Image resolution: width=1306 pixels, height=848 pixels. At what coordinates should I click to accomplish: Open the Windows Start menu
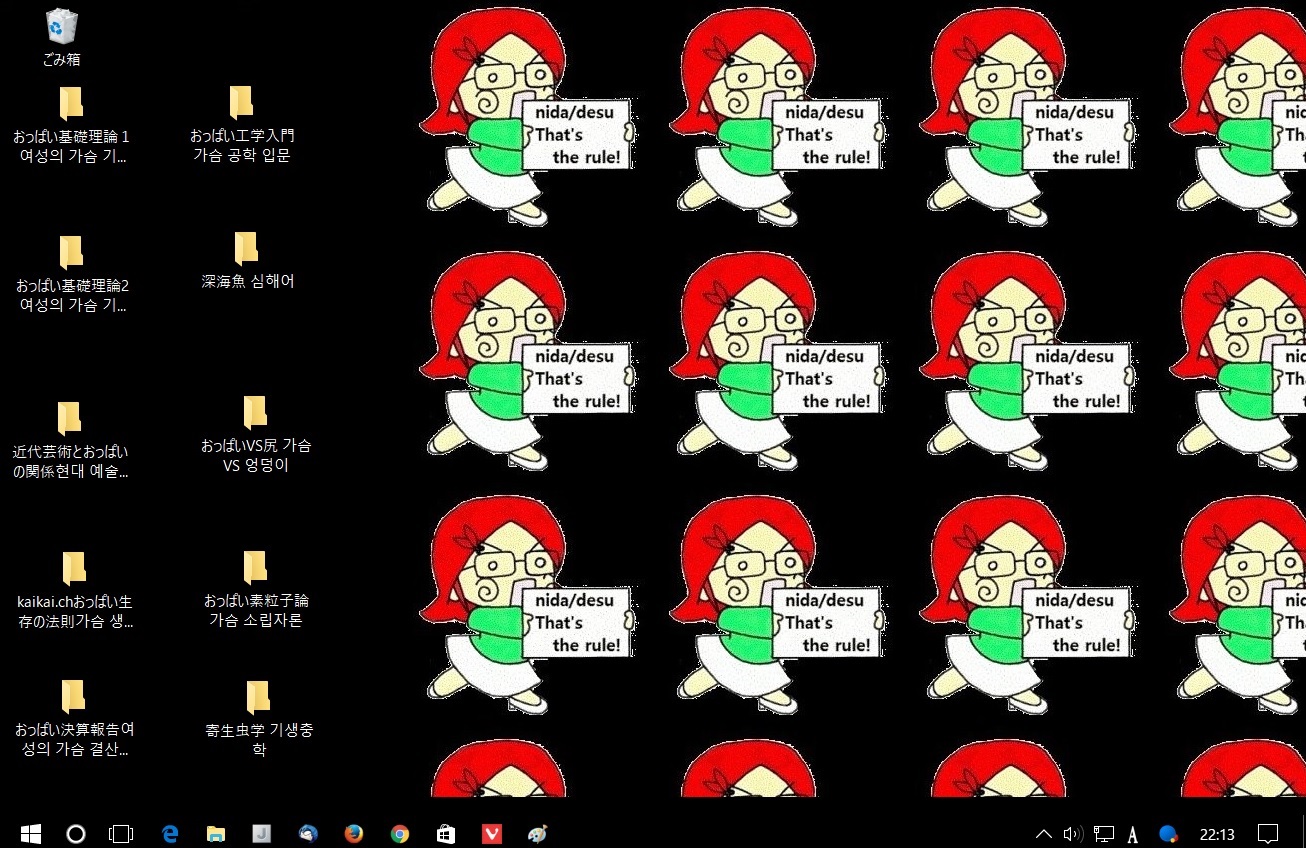coord(30,833)
